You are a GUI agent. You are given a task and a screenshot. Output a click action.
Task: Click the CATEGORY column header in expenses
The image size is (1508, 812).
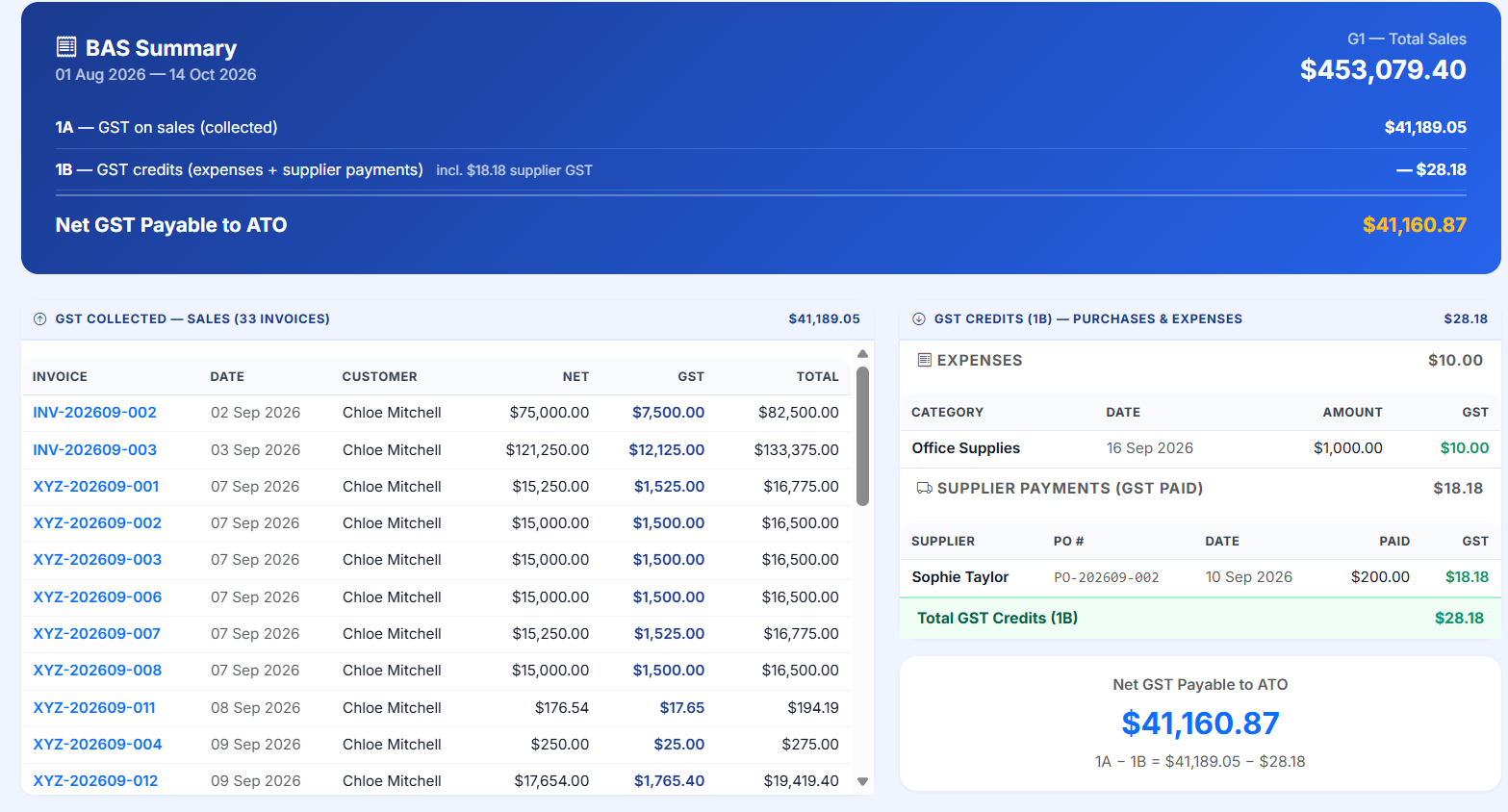pos(947,413)
